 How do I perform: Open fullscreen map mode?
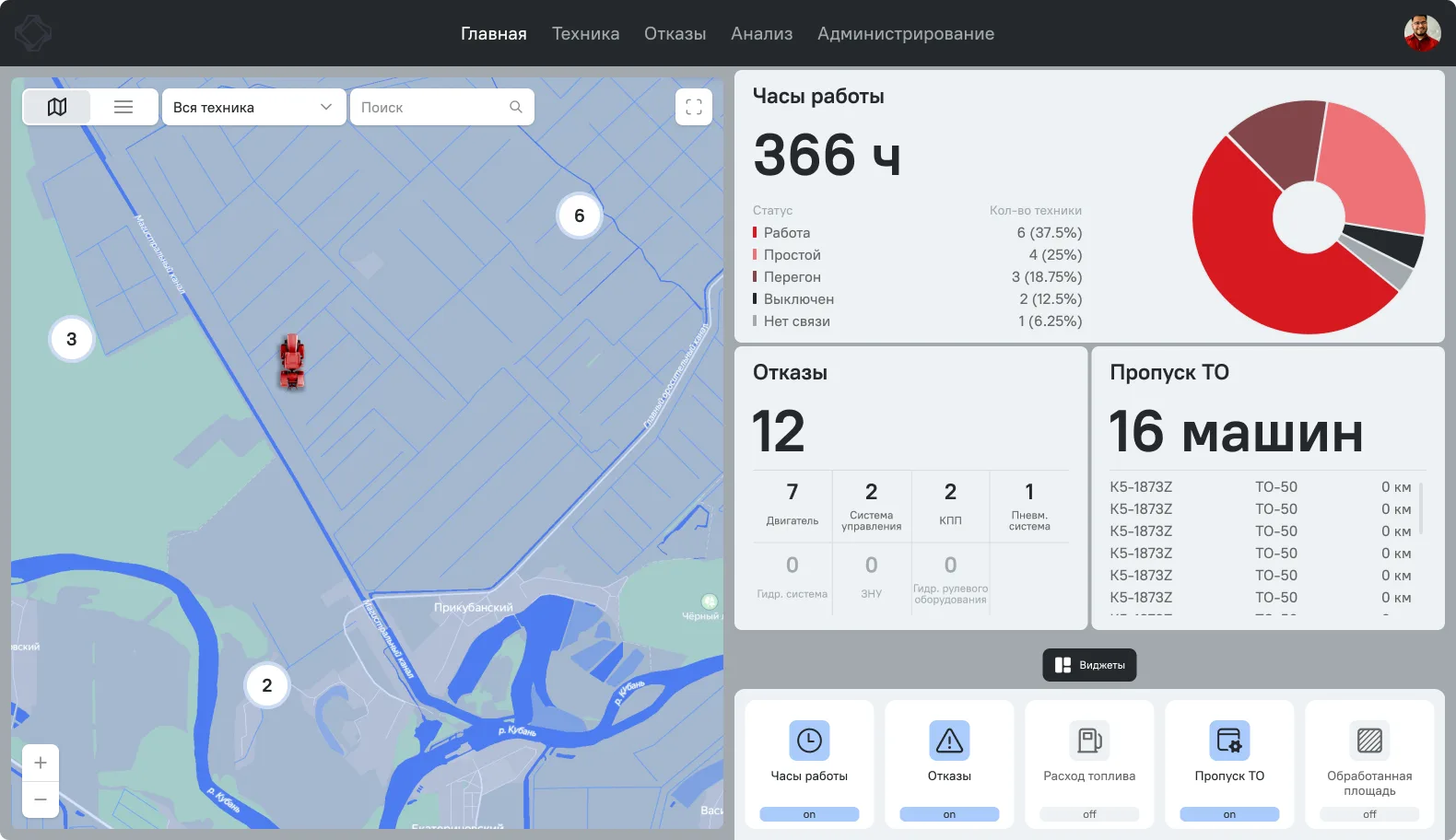[x=694, y=107]
